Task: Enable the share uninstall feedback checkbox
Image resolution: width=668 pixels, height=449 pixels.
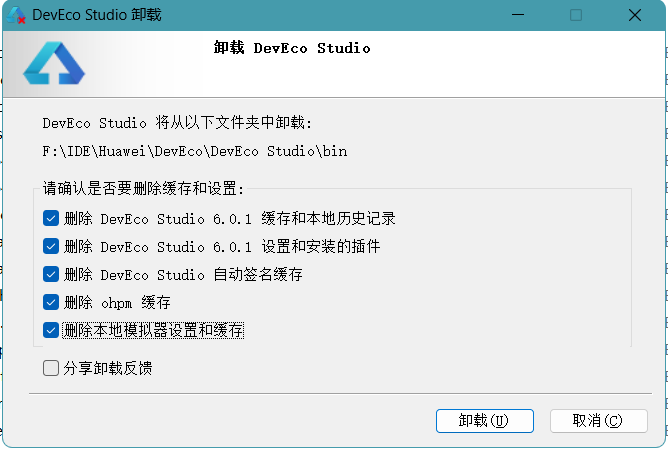Action: click(51, 368)
